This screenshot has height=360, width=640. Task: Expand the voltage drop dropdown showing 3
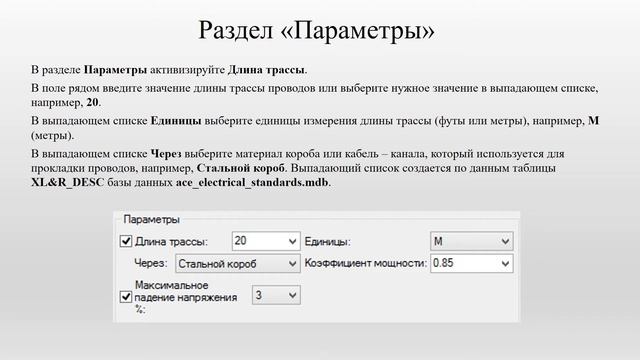(276, 295)
